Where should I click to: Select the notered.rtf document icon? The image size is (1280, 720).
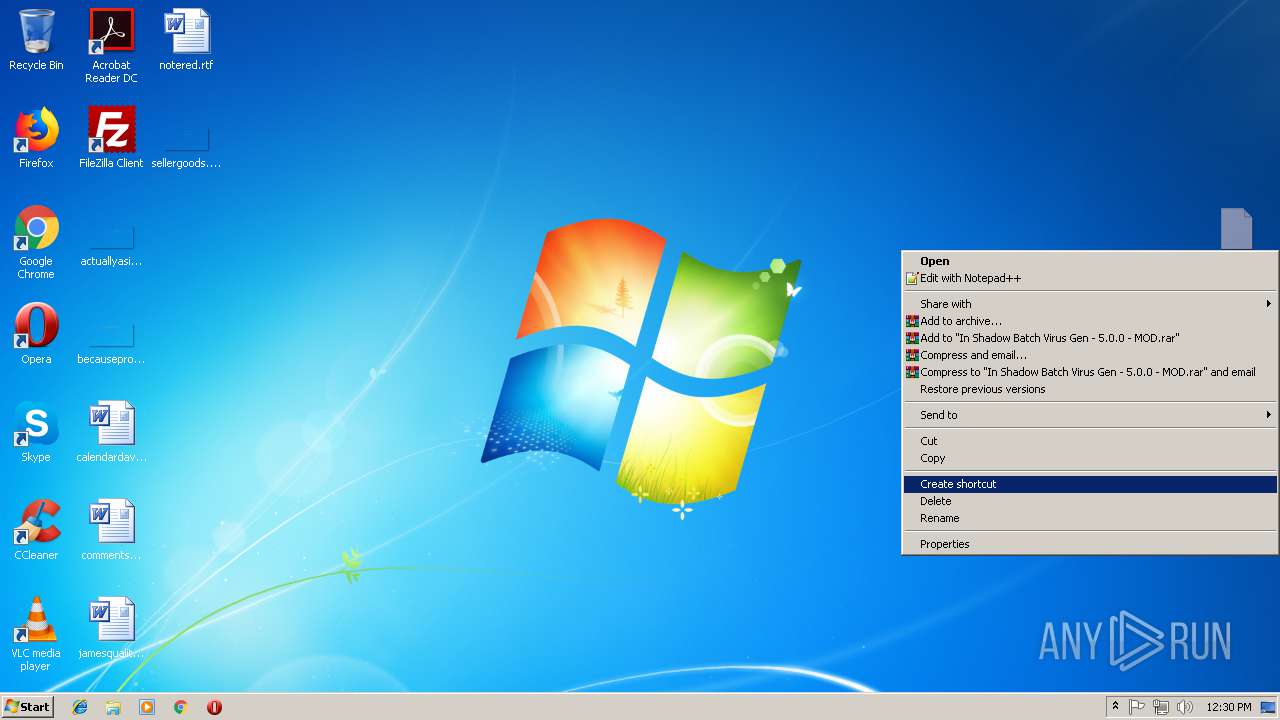186,40
